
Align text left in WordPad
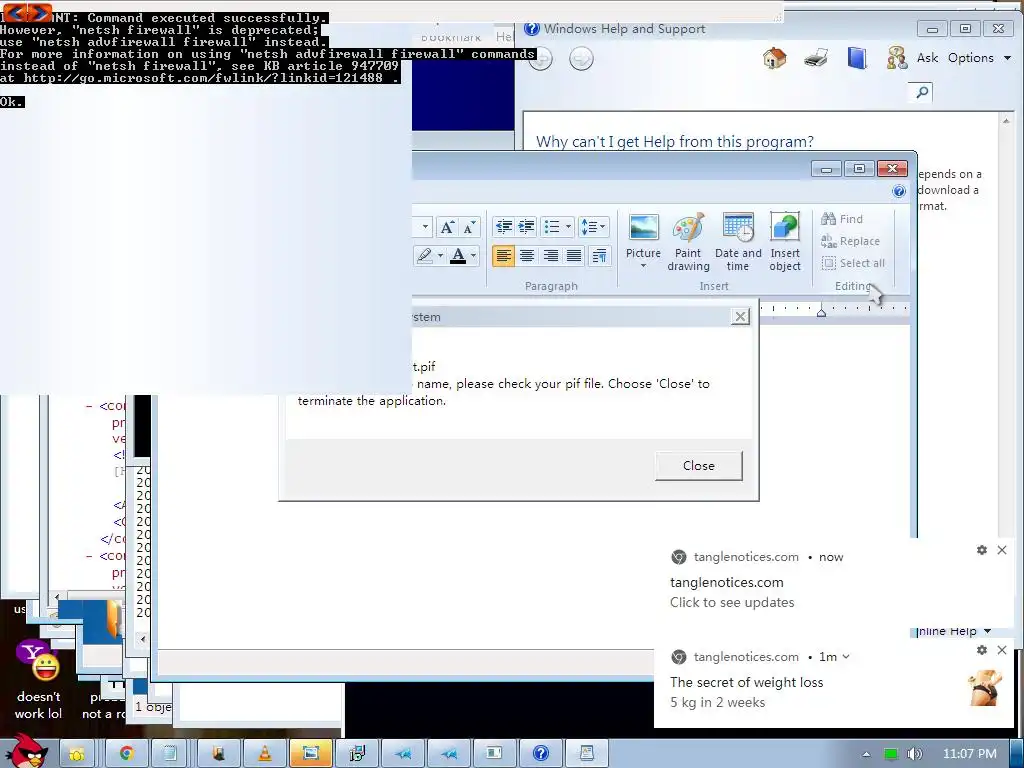[x=503, y=255]
